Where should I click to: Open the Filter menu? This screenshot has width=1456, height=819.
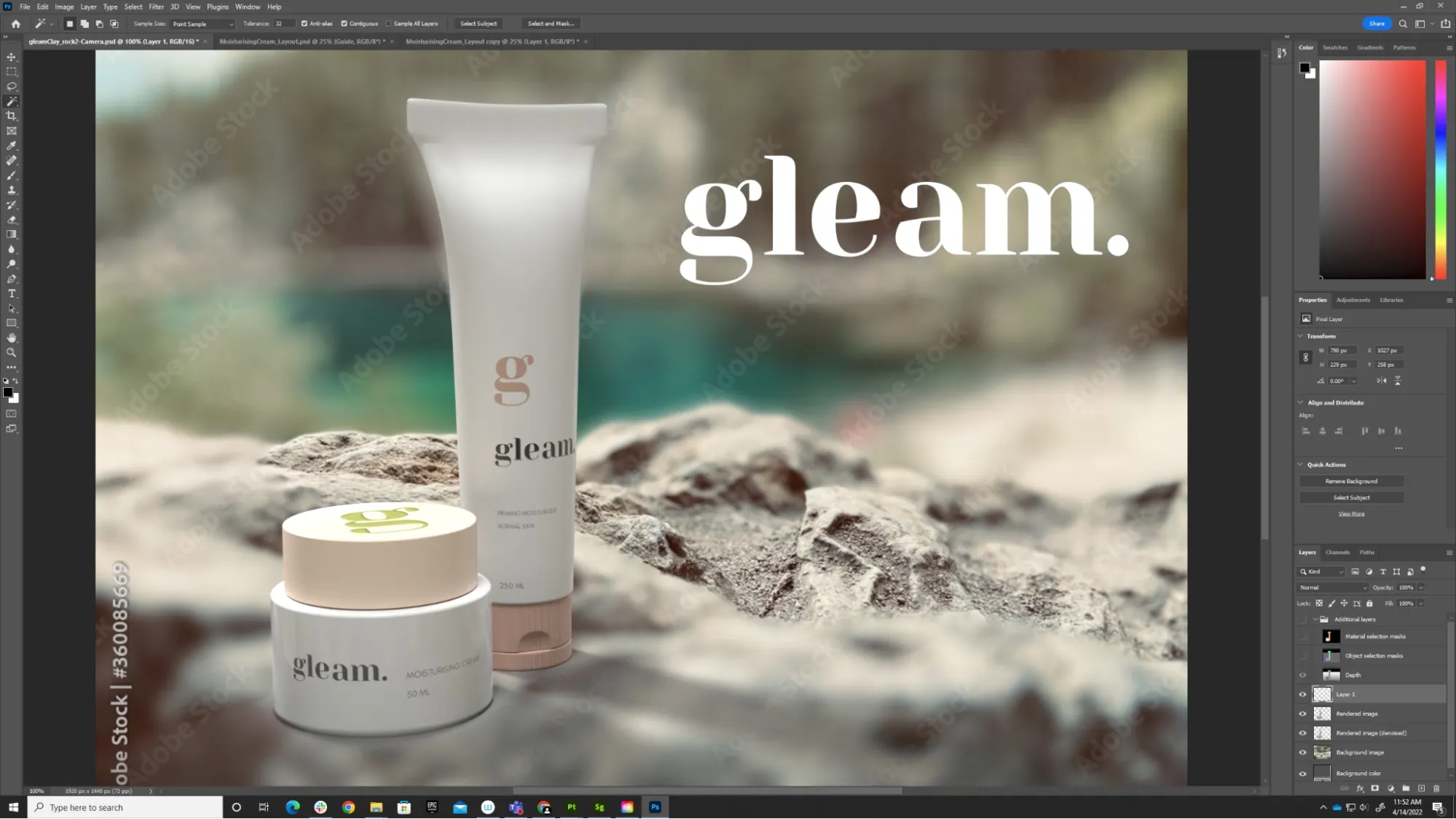(156, 7)
